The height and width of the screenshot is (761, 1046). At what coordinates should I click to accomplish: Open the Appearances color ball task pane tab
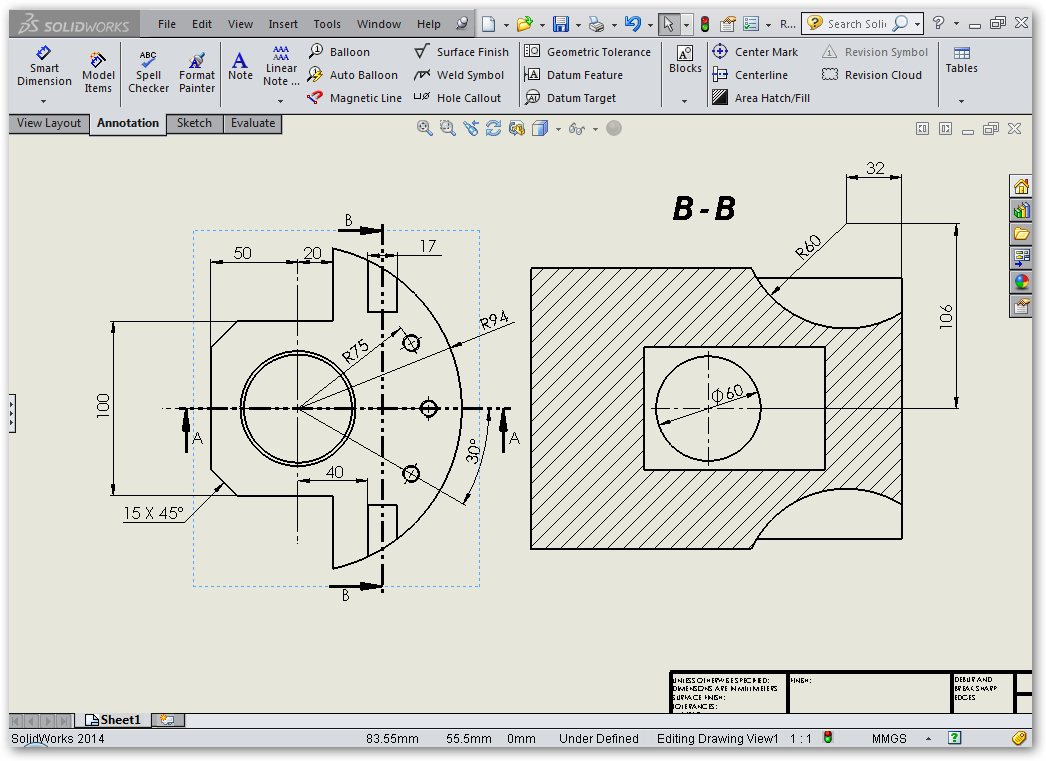point(1021,281)
